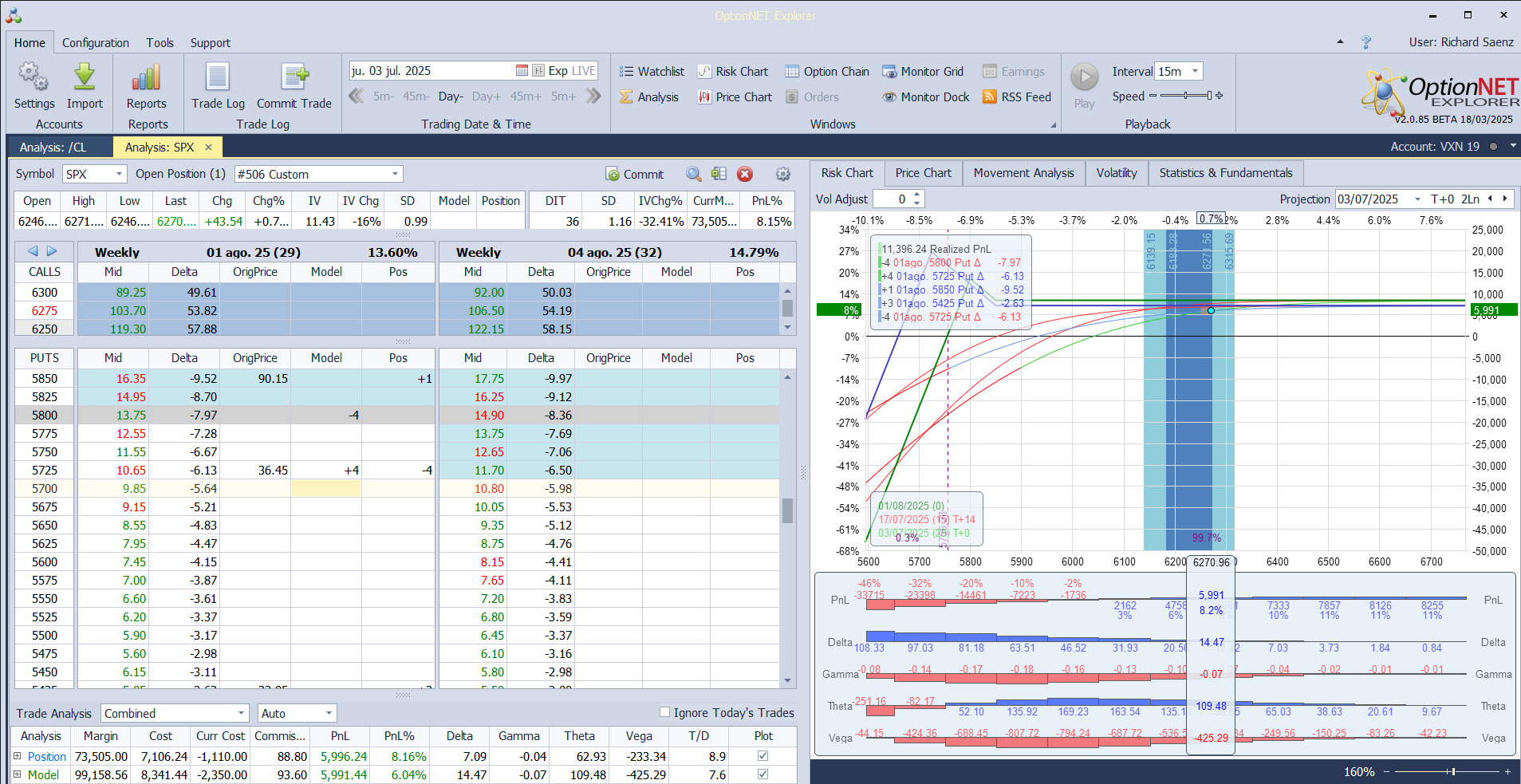Open the Reports bar chart icon
The height and width of the screenshot is (784, 1521).
click(146, 77)
